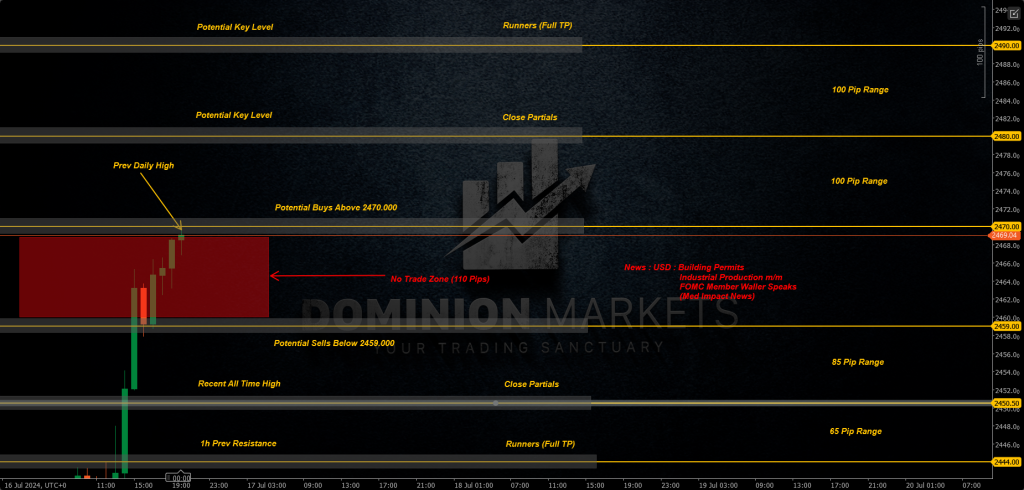This screenshot has height=490, width=1024.
Task: Click 'Potential Key Level' text near 2490 line
Action: [x=235, y=27]
